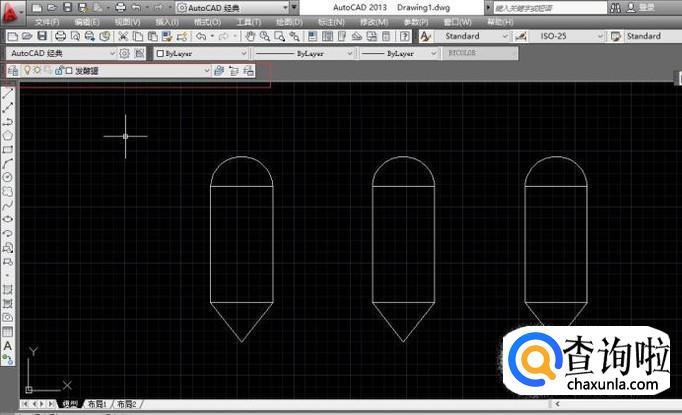Toggle layer on/off lightbulb icon
Viewport: 682px width, 415px height.
(x=27, y=71)
